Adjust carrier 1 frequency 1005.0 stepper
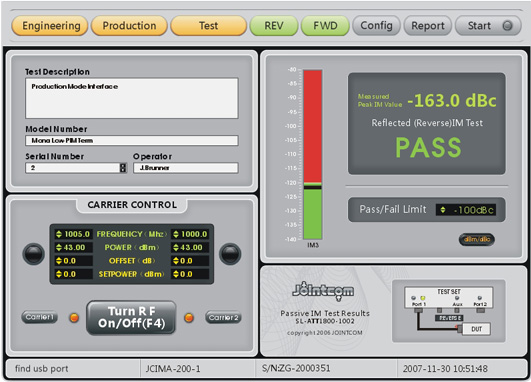531x382 pixels. tap(59, 234)
